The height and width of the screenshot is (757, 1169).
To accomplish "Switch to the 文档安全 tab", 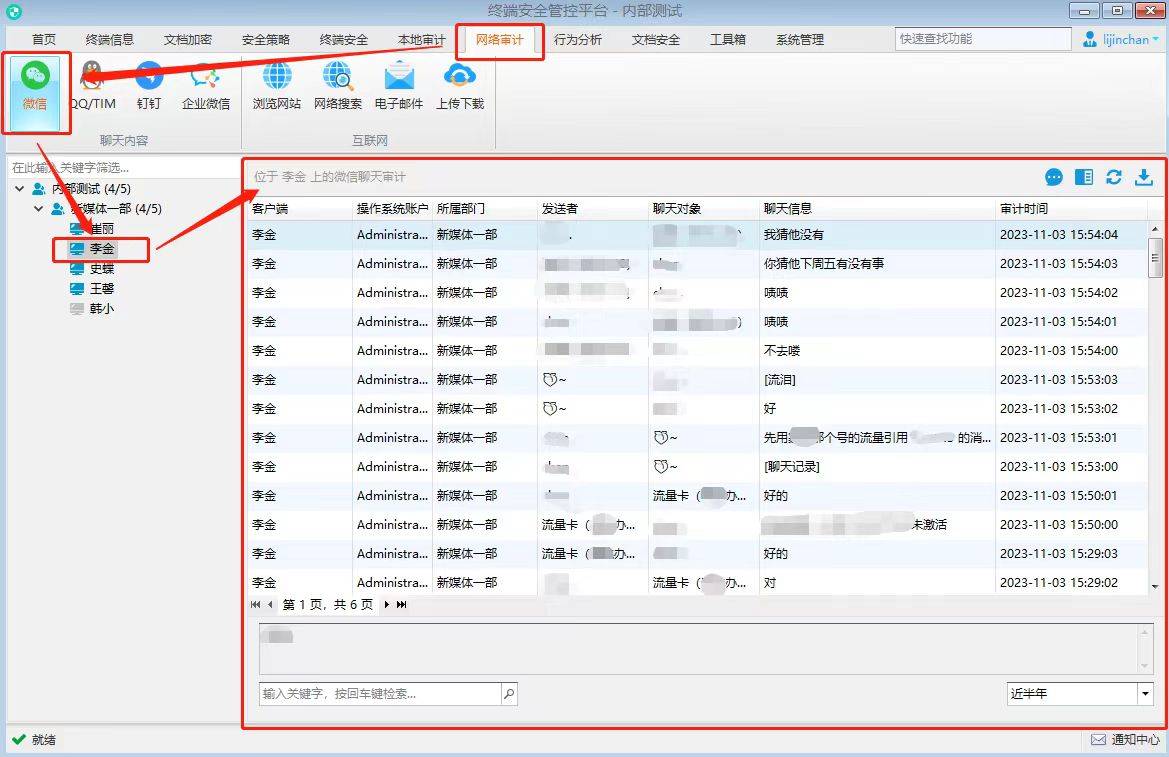I will point(655,40).
